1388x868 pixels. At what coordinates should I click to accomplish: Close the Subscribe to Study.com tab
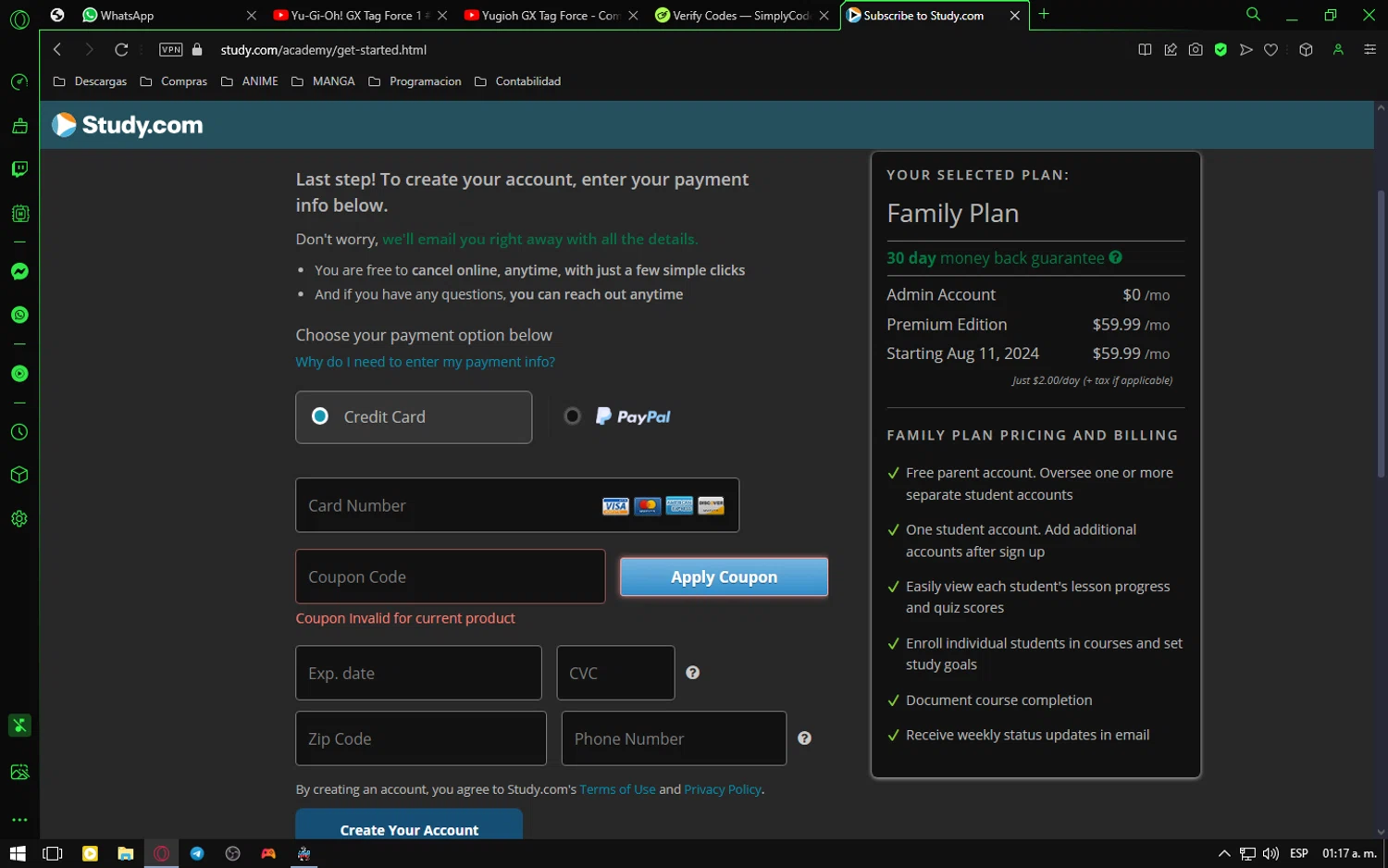coord(1015,16)
